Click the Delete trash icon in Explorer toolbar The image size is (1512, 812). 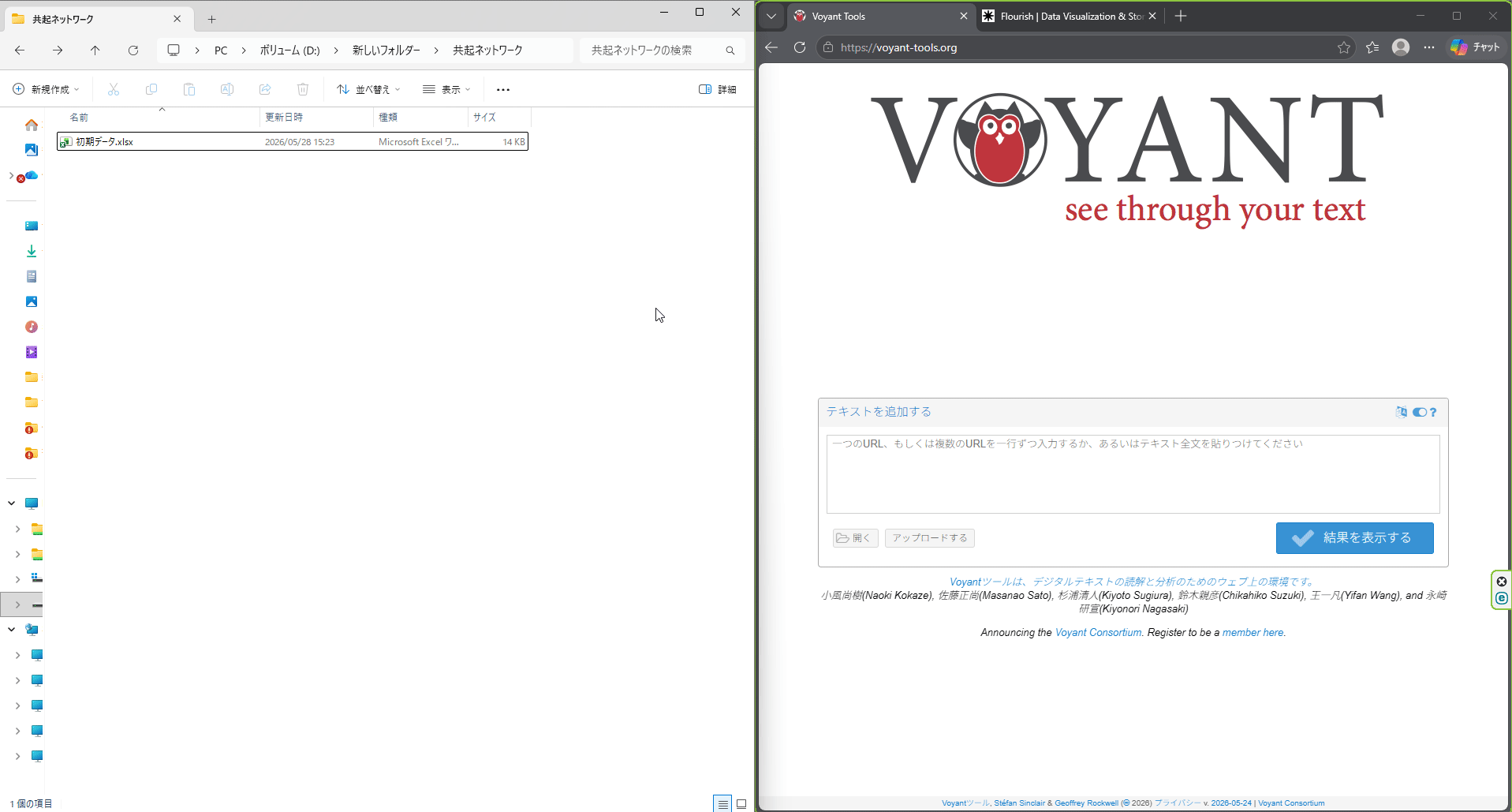click(303, 89)
